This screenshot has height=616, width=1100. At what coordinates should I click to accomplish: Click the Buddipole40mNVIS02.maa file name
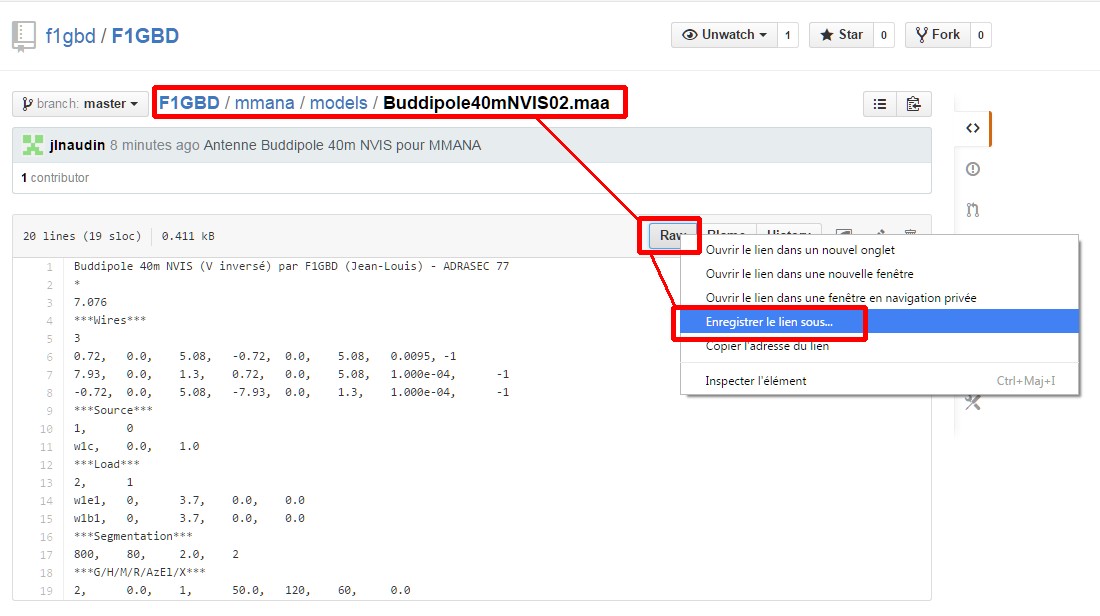(x=496, y=103)
